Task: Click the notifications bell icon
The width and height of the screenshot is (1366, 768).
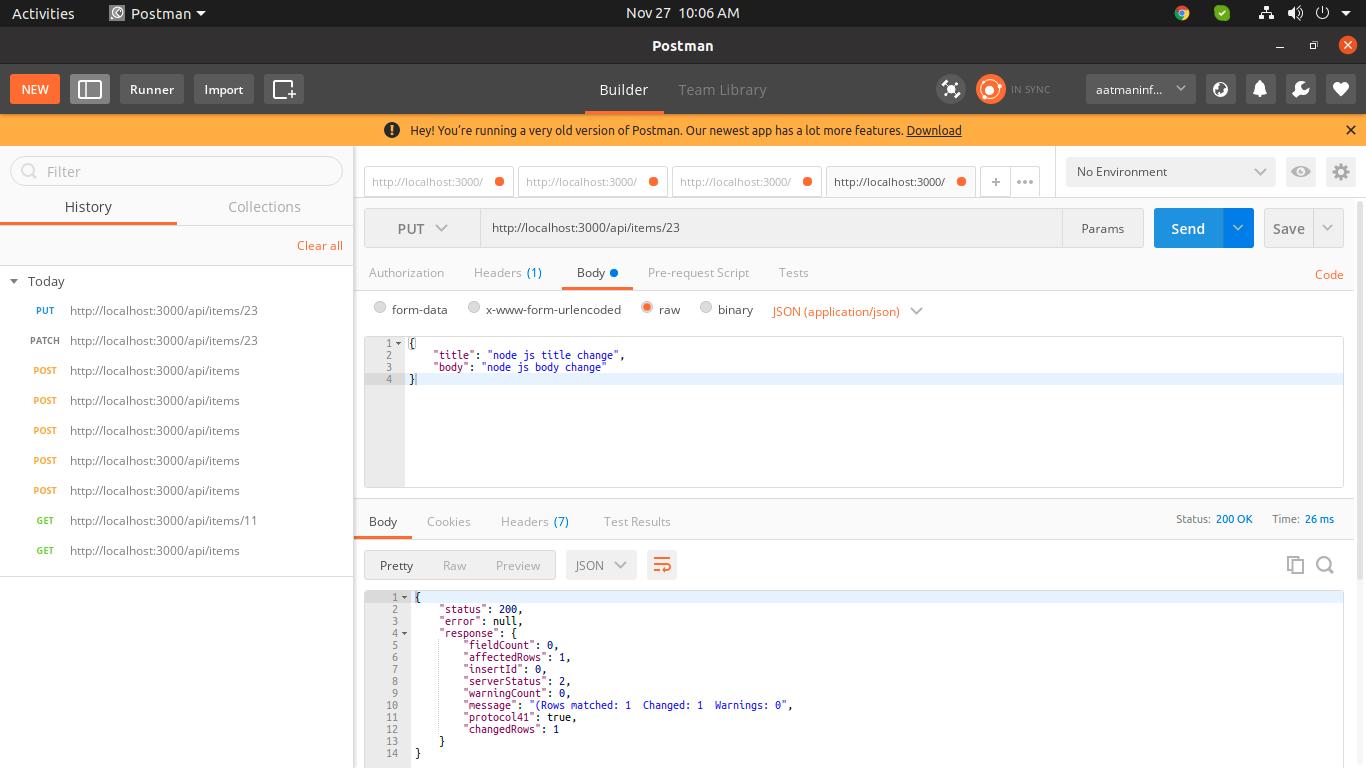Action: (1260, 89)
